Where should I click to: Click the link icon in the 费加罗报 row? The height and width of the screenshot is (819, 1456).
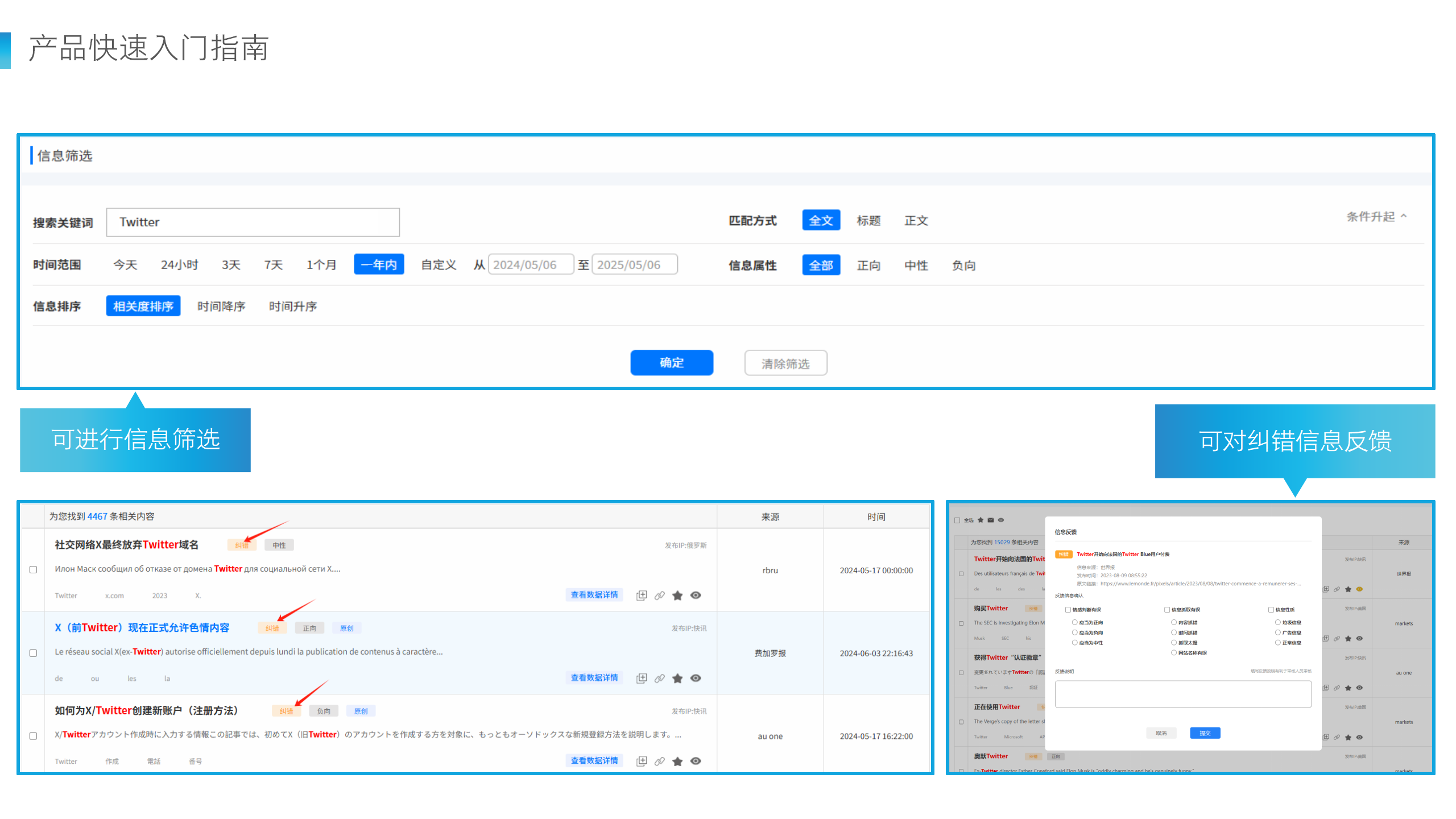click(659, 678)
